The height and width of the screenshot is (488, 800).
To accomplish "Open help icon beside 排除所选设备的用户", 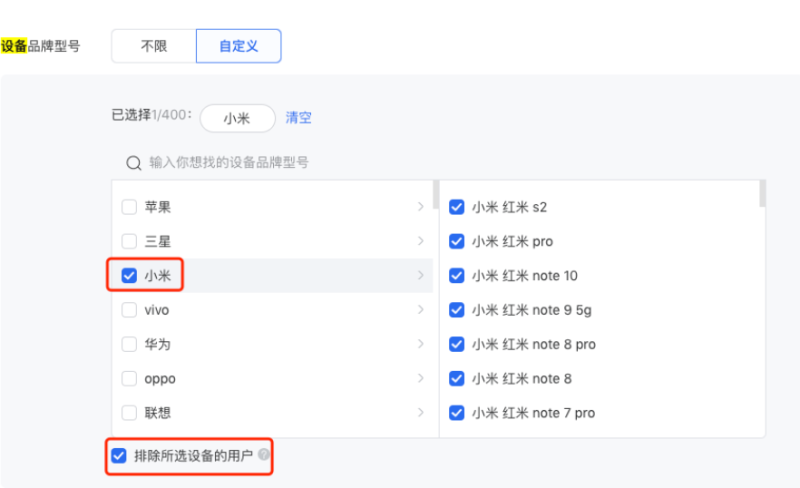I will [264, 454].
